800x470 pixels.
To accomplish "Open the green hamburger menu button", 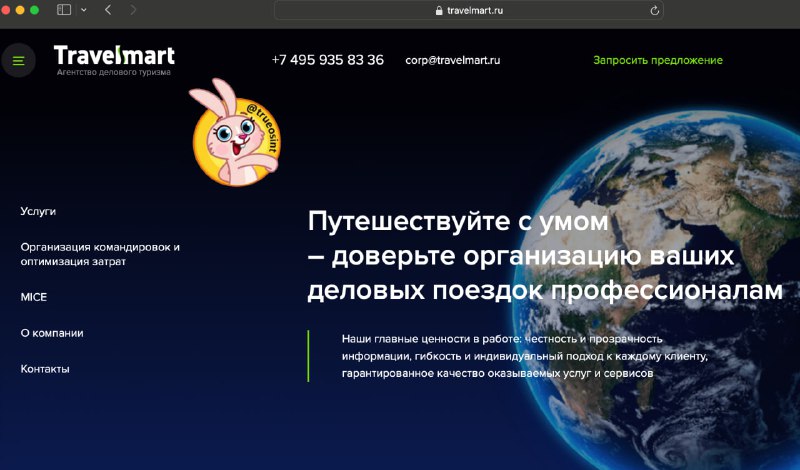I will point(18,61).
